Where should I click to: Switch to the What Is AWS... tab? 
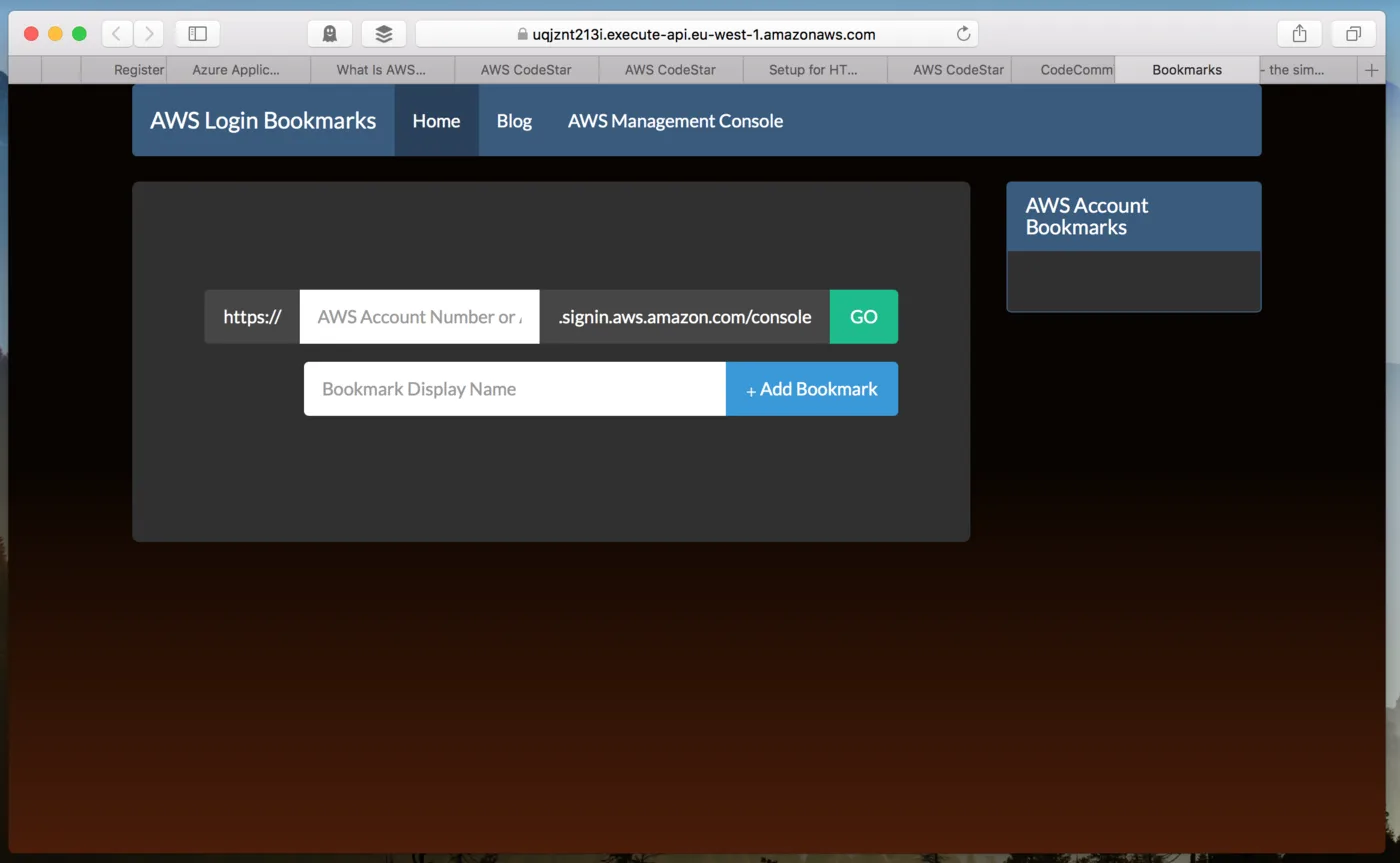[381, 70]
